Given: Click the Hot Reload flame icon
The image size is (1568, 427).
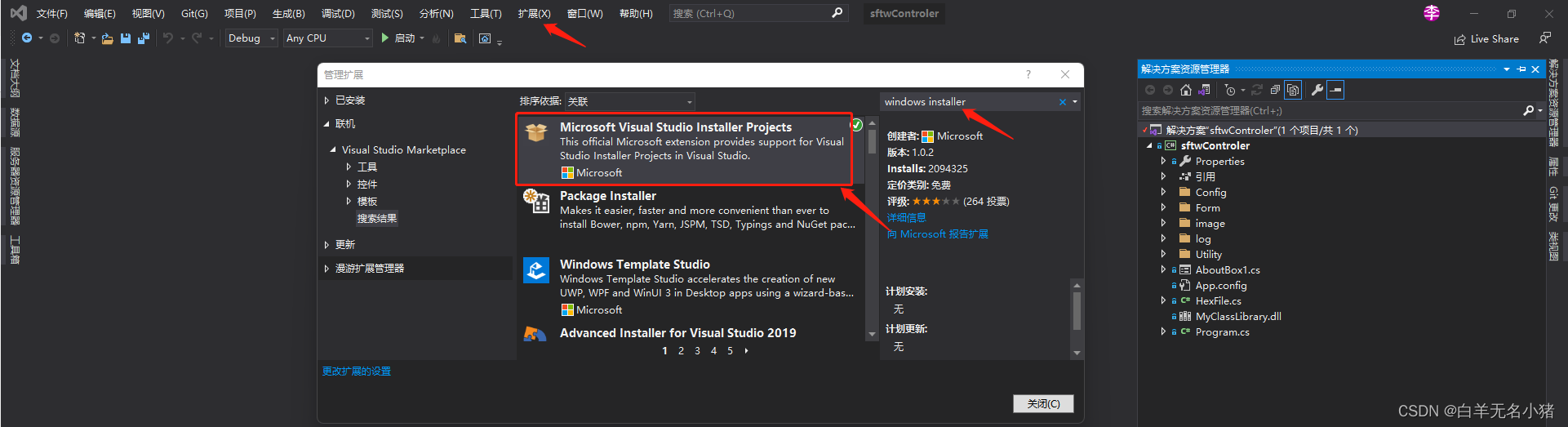Looking at the screenshot, I should (x=437, y=38).
